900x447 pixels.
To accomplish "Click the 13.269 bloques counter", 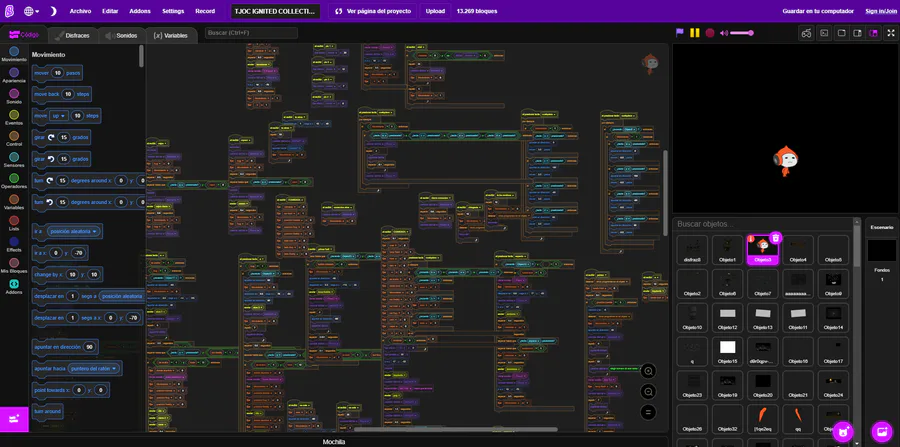I will (x=476, y=11).
